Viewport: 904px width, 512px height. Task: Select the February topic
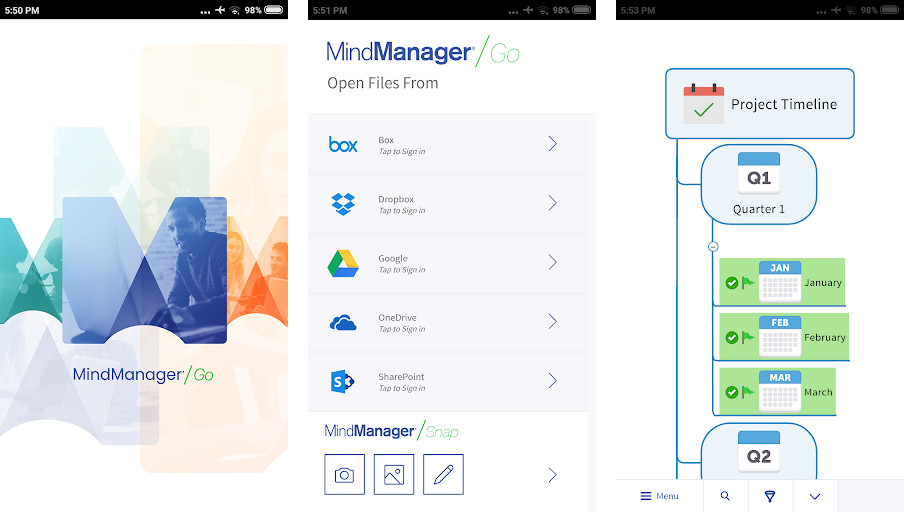point(784,337)
